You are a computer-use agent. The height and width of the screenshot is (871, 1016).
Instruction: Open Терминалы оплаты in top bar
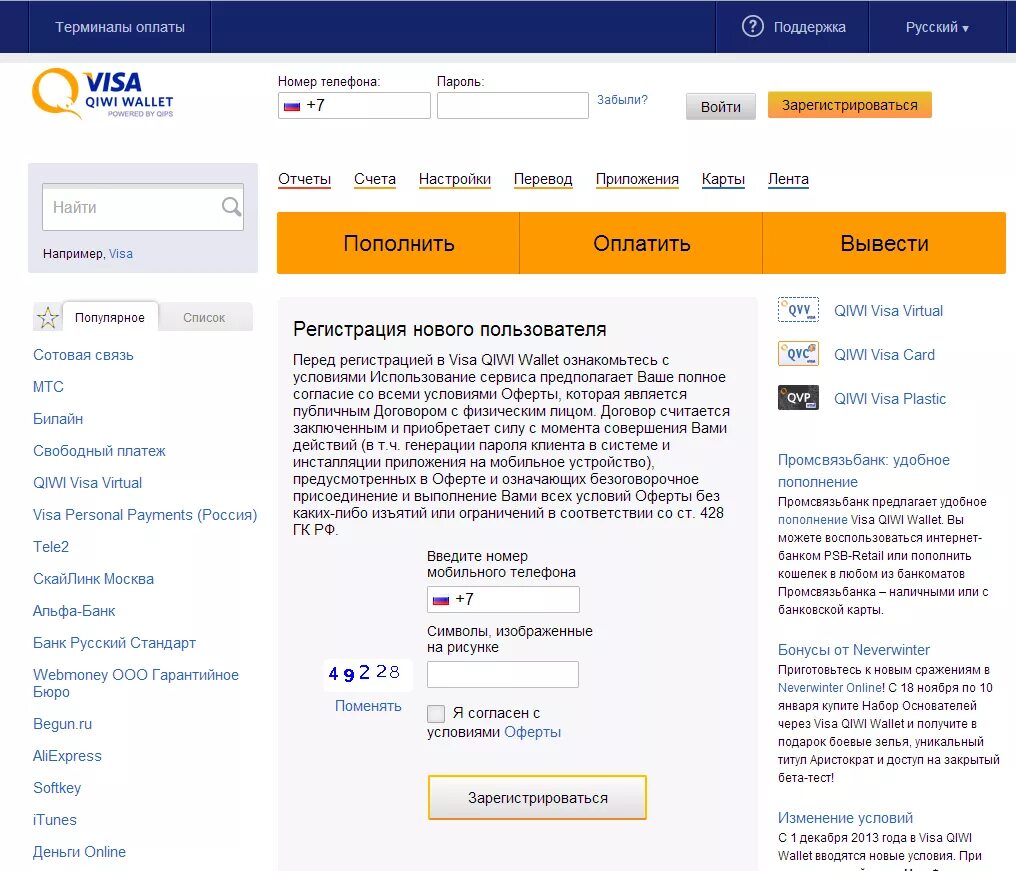click(120, 27)
